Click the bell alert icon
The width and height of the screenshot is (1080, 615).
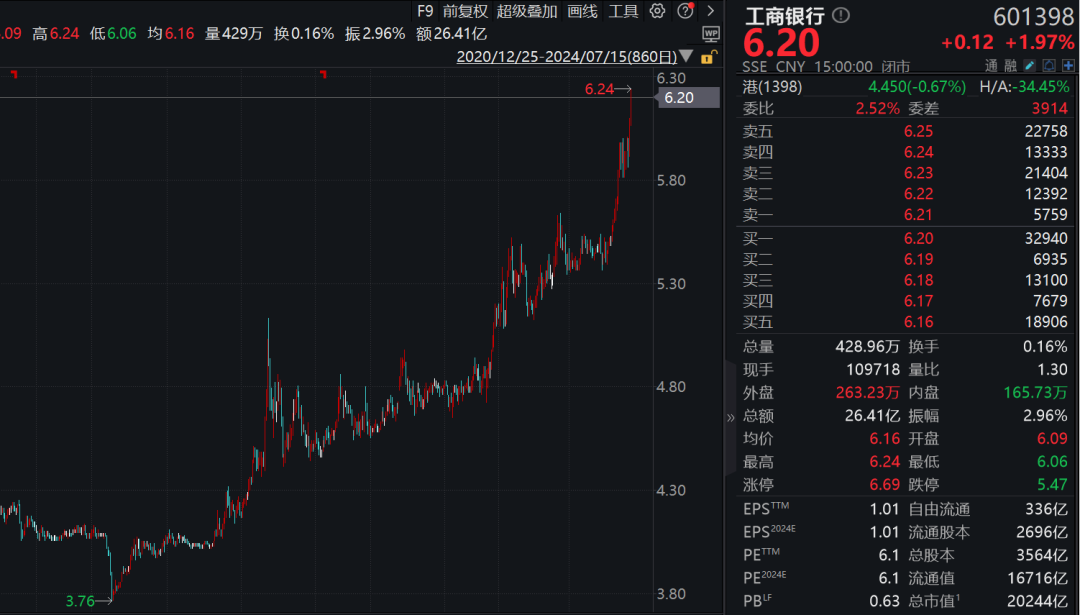pyautogui.click(x=1048, y=65)
